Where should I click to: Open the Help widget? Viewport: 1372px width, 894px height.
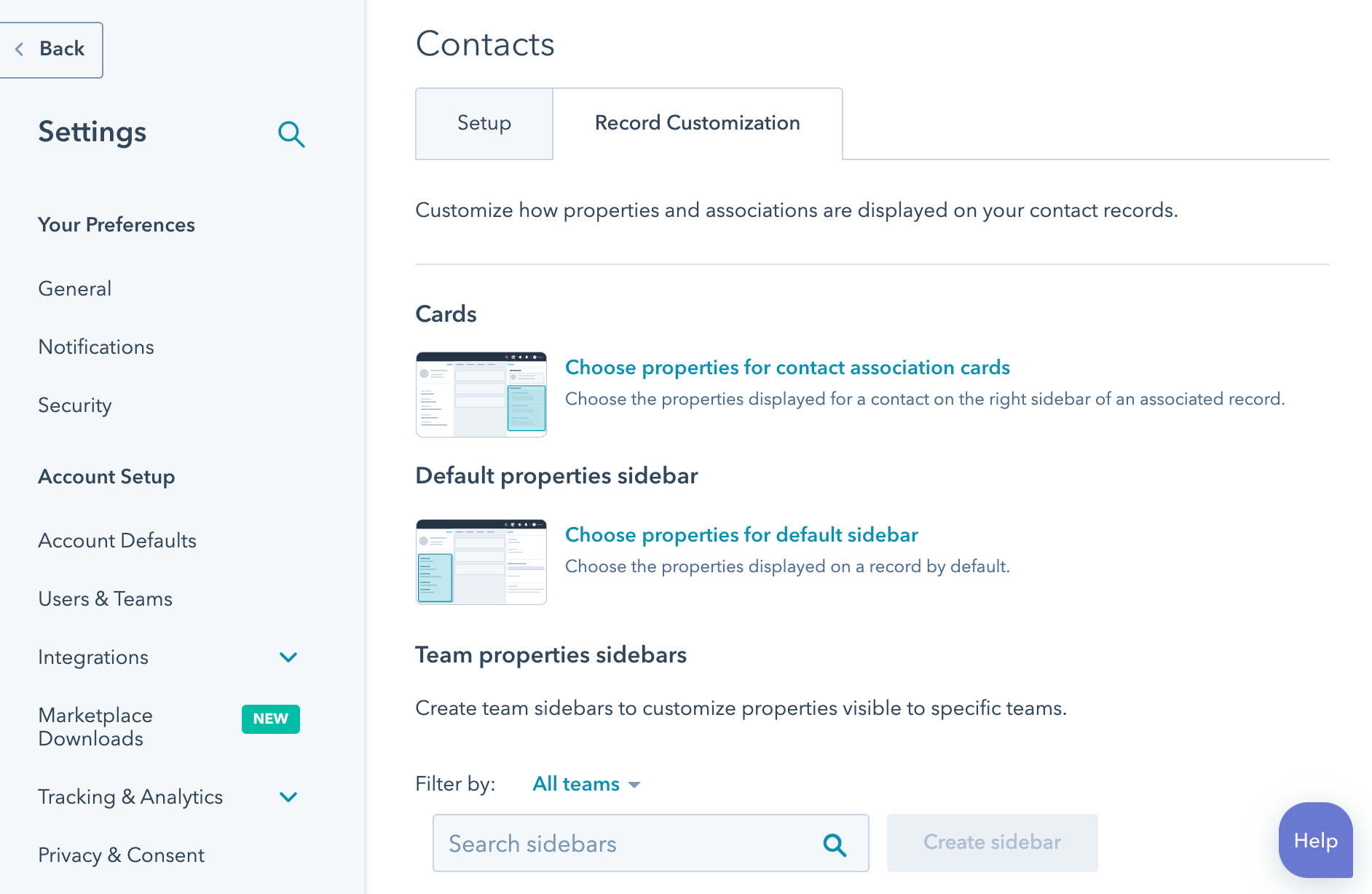tap(1315, 840)
